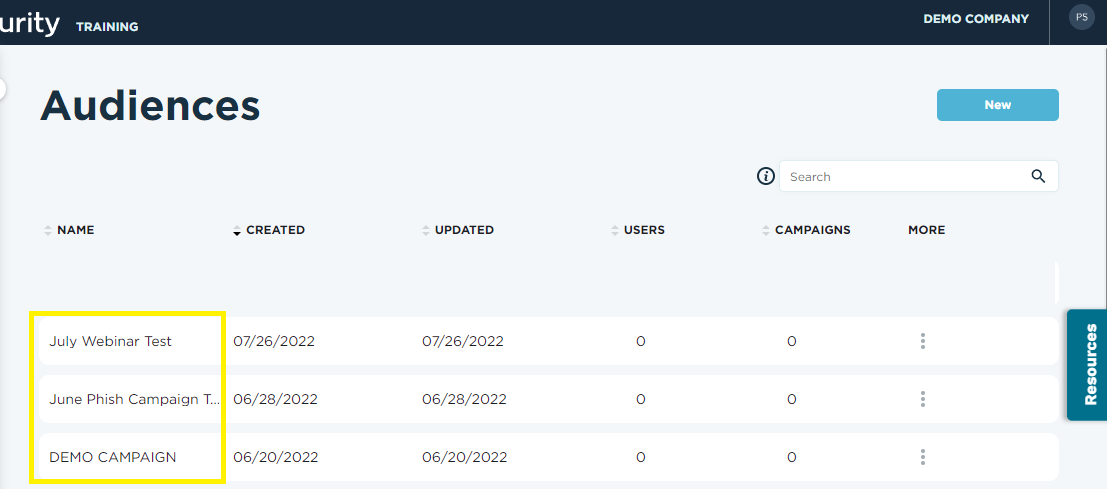Open the PS user avatar menu
The image size is (1107, 489).
[1082, 17]
